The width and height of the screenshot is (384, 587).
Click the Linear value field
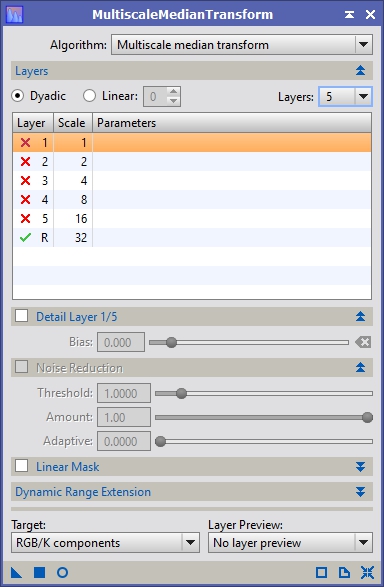point(154,97)
